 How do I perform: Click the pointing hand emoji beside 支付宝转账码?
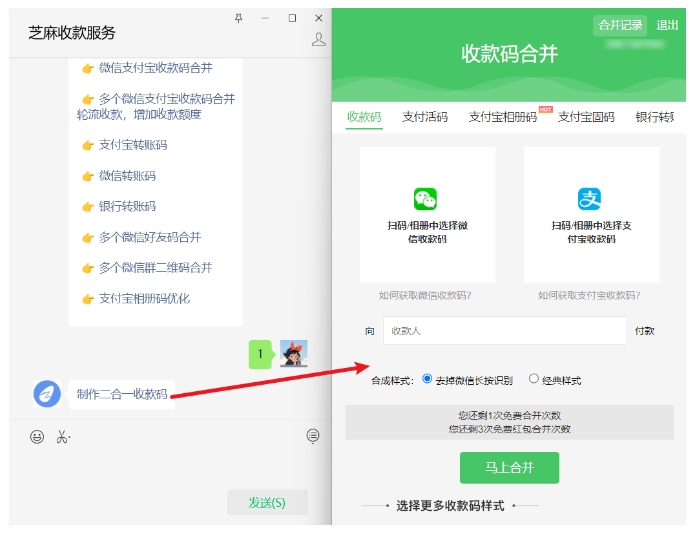pos(88,146)
